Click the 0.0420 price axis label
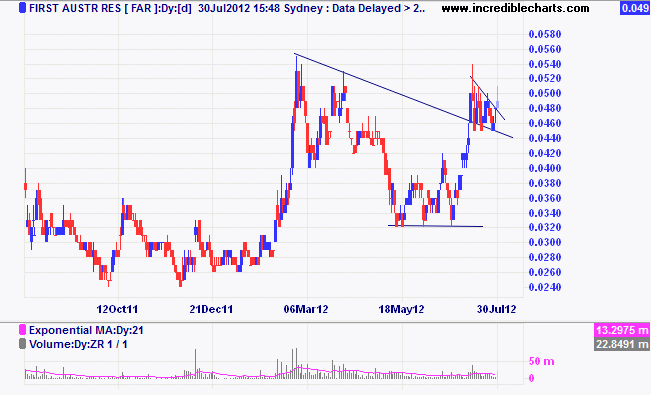 545,153
